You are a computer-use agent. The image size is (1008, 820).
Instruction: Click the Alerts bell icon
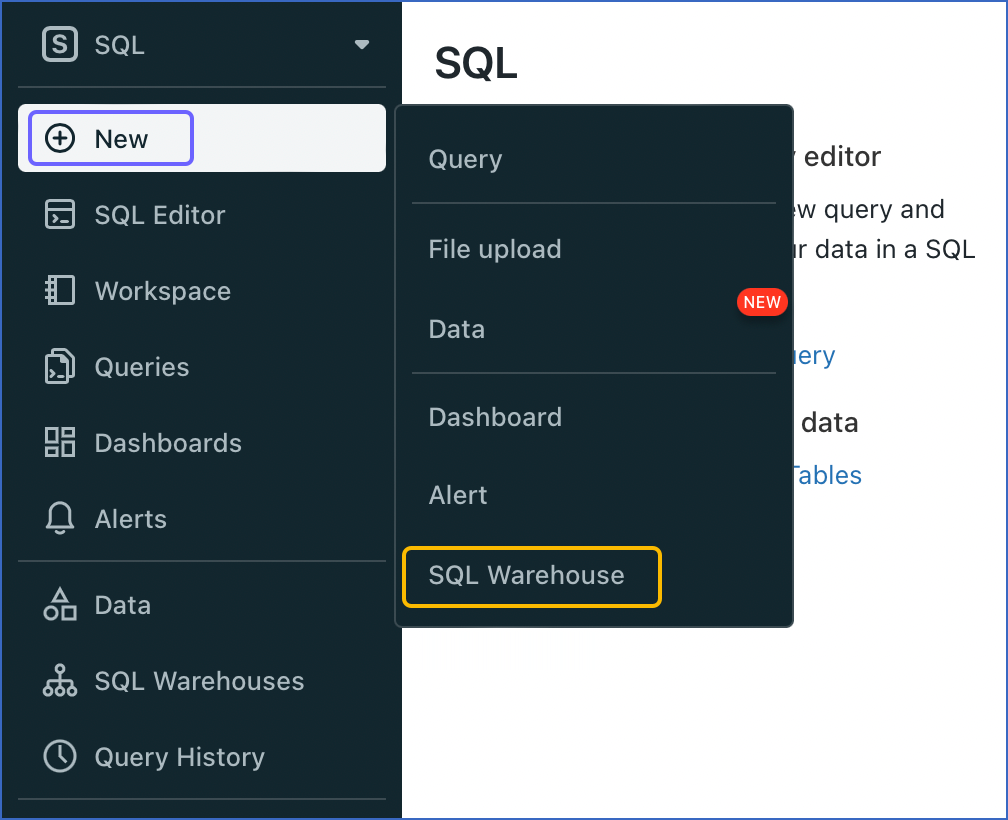[60, 519]
